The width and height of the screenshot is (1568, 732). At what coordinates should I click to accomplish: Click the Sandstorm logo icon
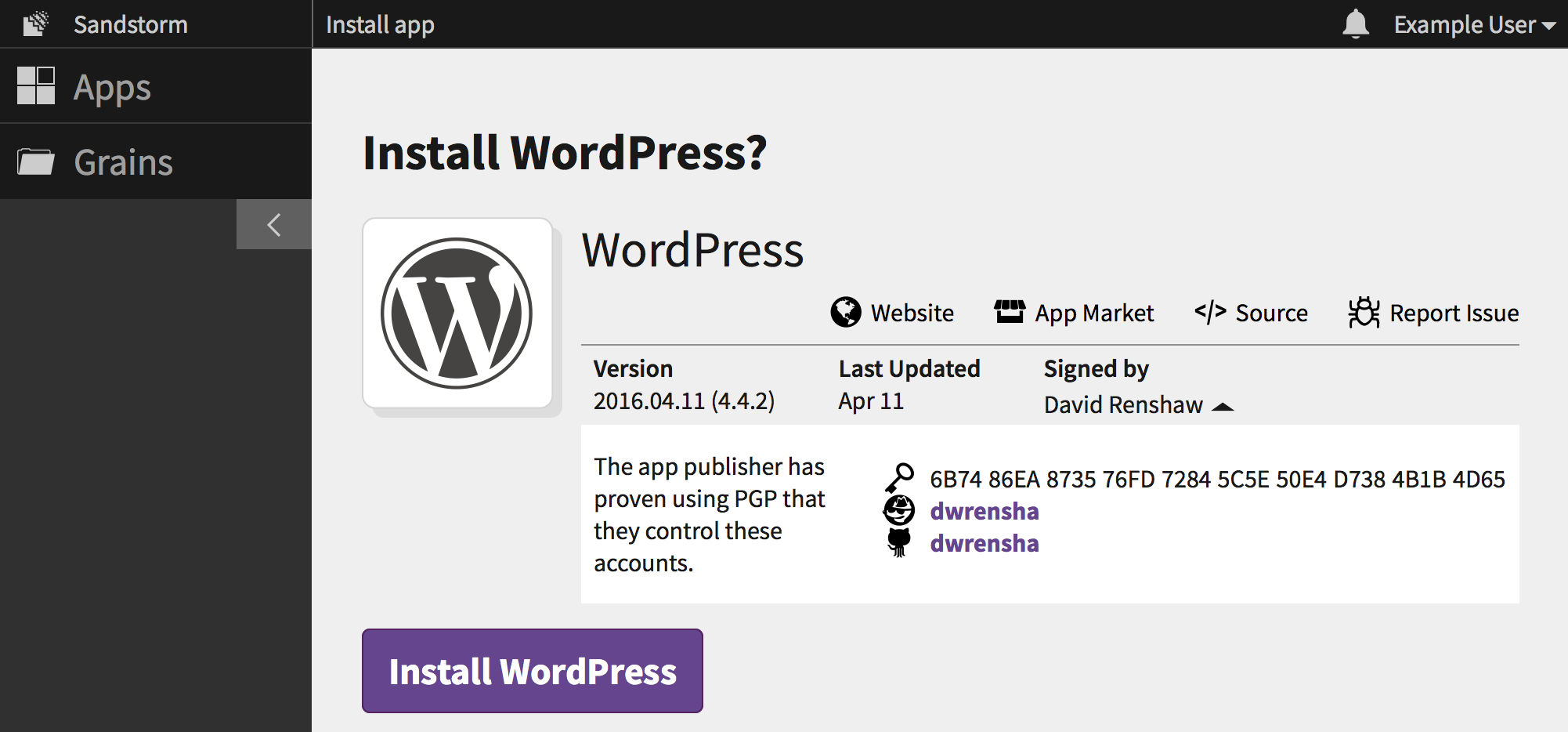click(x=35, y=24)
